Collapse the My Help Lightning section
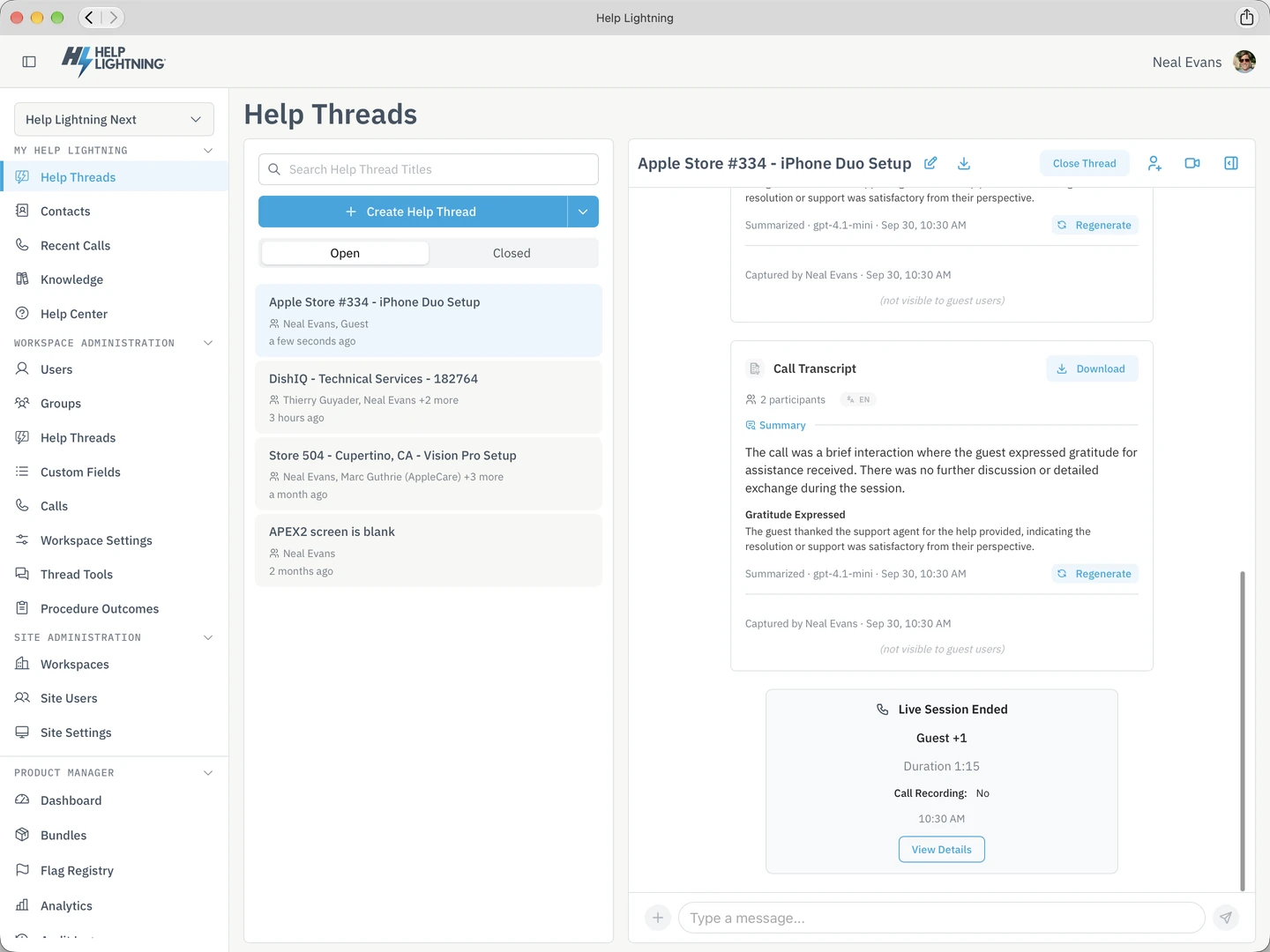The width and height of the screenshot is (1270, 952). tap(208, 151)
